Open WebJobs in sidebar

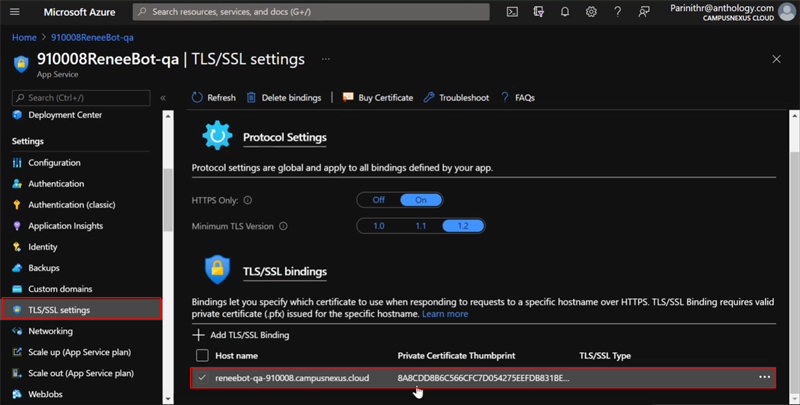45,394
